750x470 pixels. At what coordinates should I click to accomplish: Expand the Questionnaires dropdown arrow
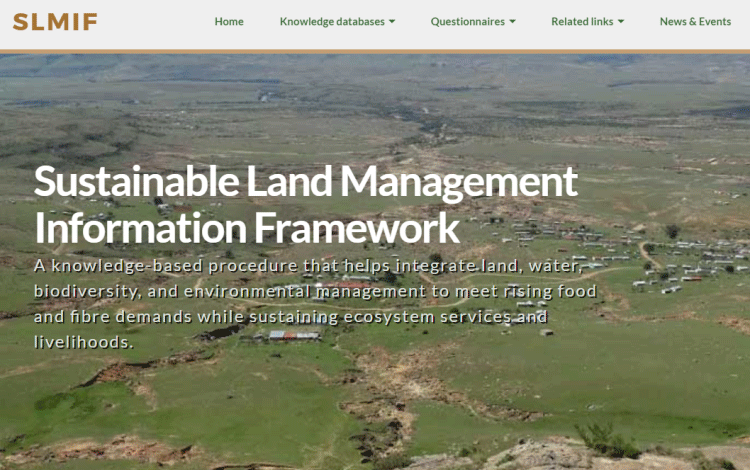click(x=512, y=22)
